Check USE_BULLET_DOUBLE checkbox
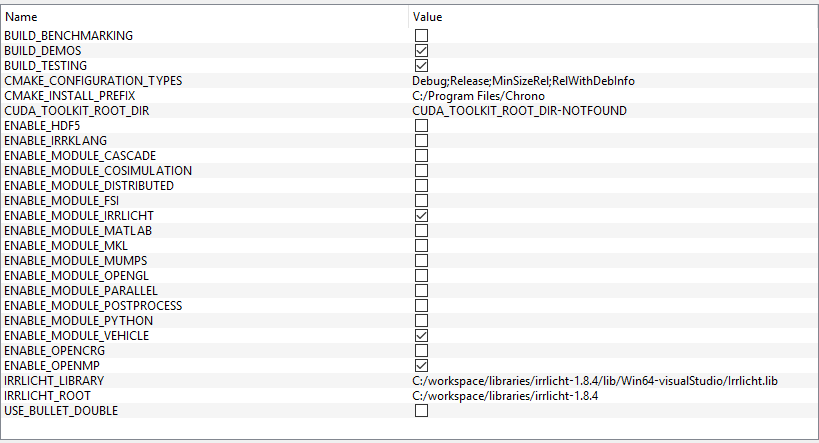Viewport: 819px width, 443px height. 421,411
